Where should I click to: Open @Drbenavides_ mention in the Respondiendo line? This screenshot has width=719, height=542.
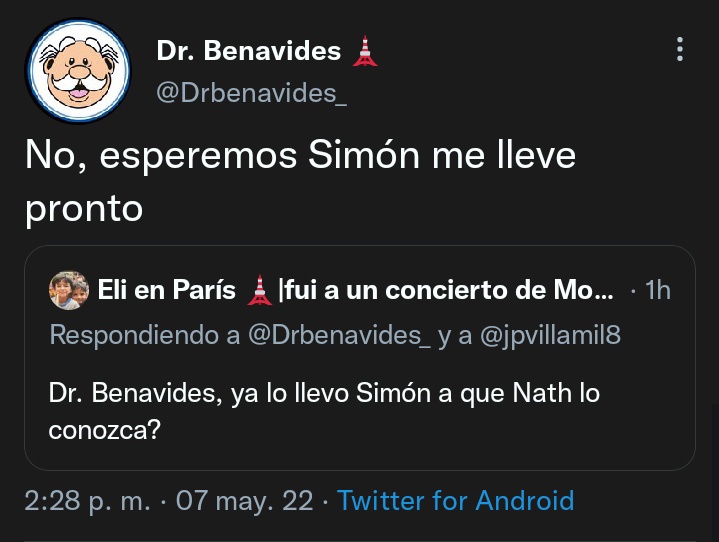click(x=339, y=335)
